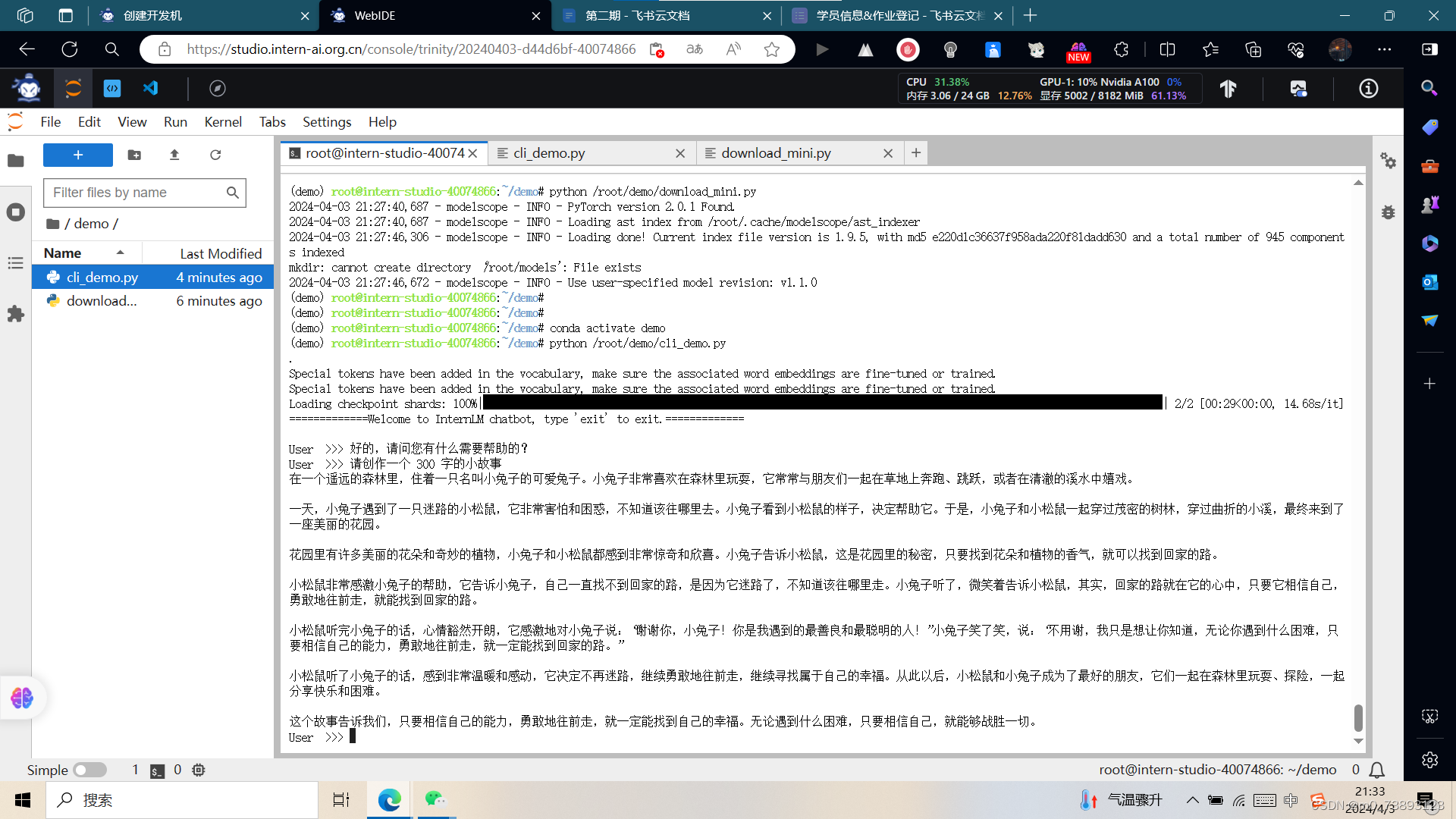Open the Kernel menu
Screen dimensions: 1456x819
point(223,121)
